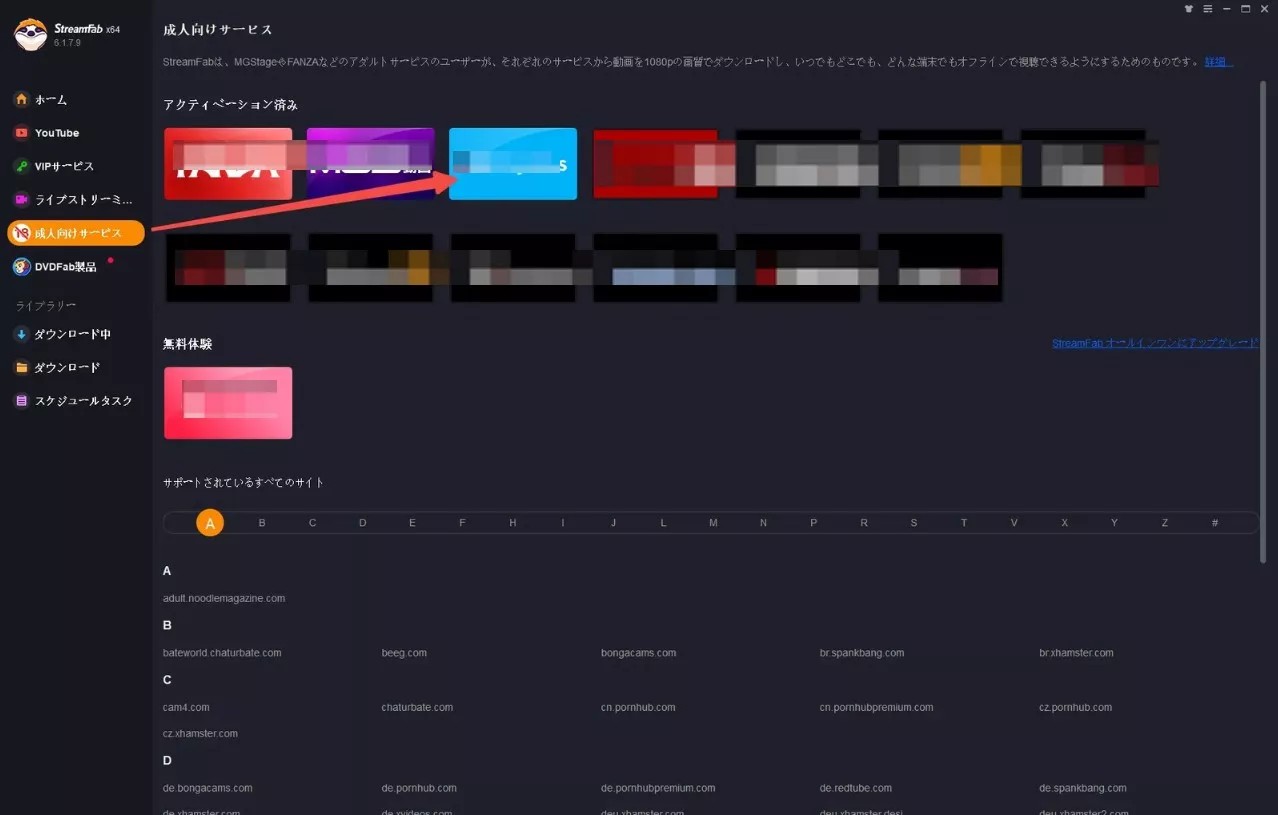Click the 詳細 link after the description
1278x815 pixels.
1218,62
